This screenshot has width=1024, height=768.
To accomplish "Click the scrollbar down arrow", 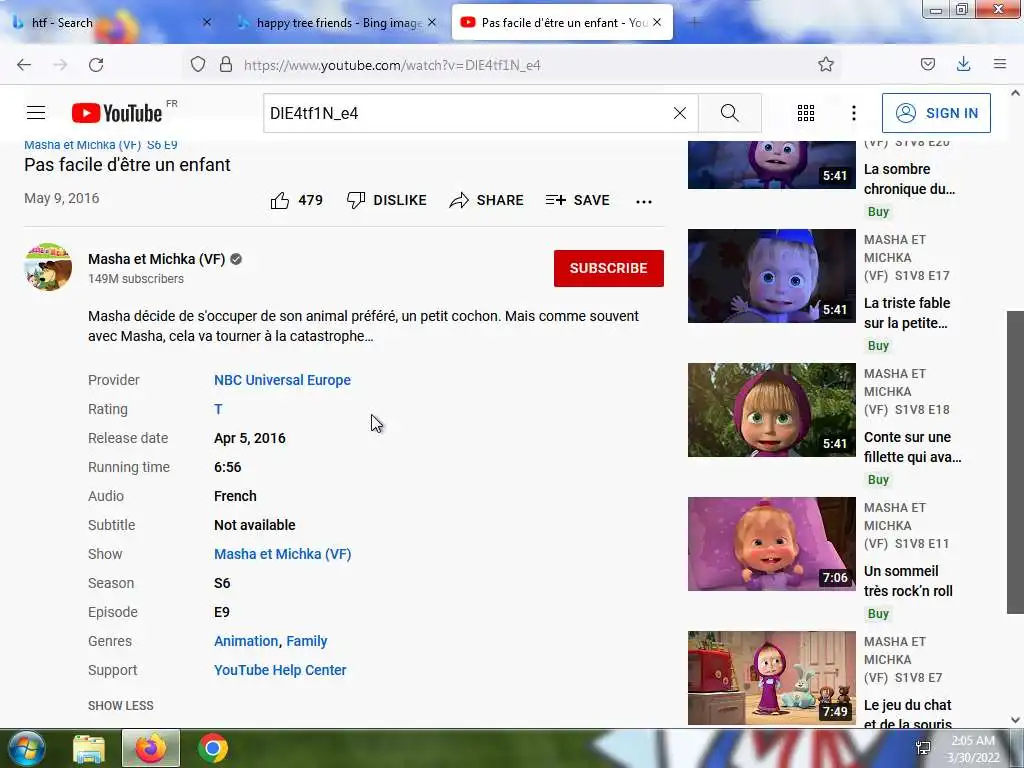I will [x=1015, y=720].
